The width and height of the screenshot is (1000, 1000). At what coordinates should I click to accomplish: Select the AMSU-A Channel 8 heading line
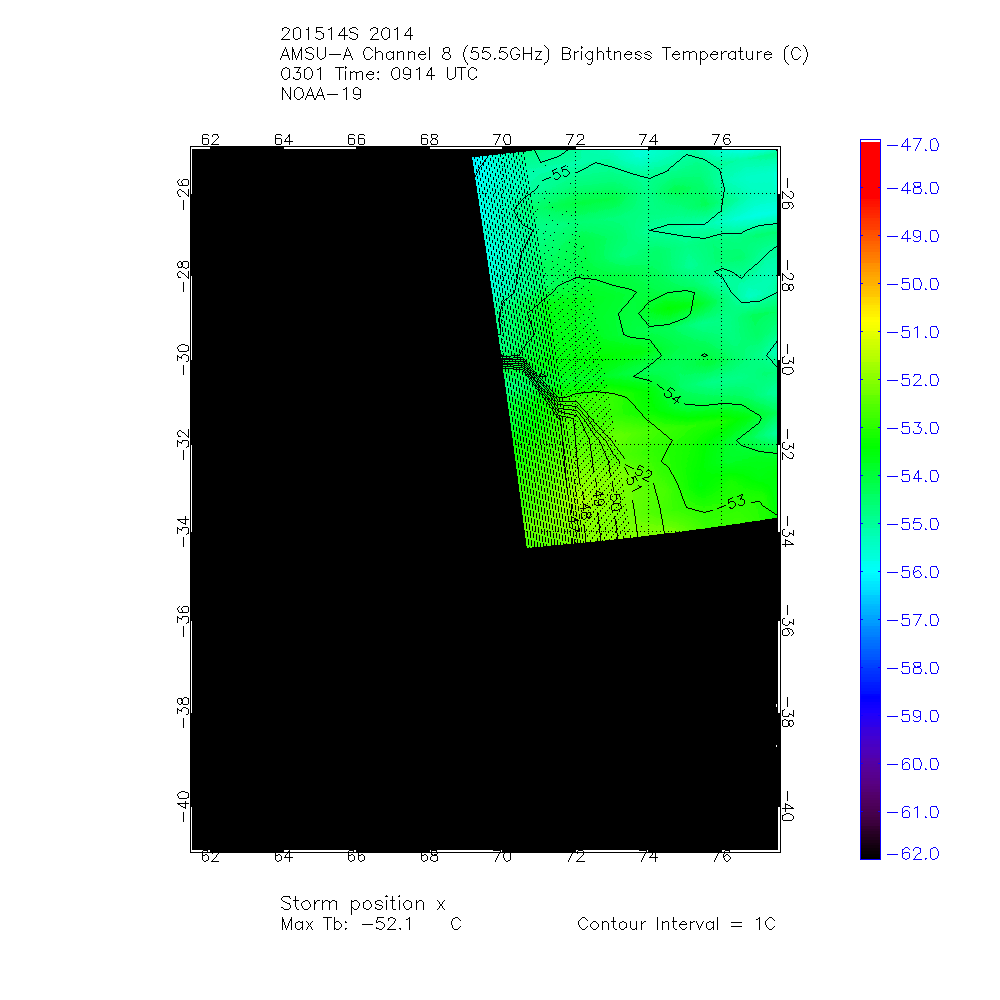click(544, 54)
